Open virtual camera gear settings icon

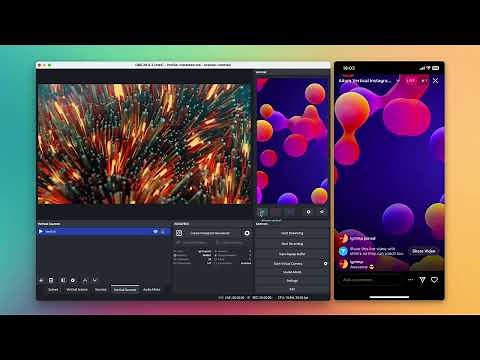(325, 263)
